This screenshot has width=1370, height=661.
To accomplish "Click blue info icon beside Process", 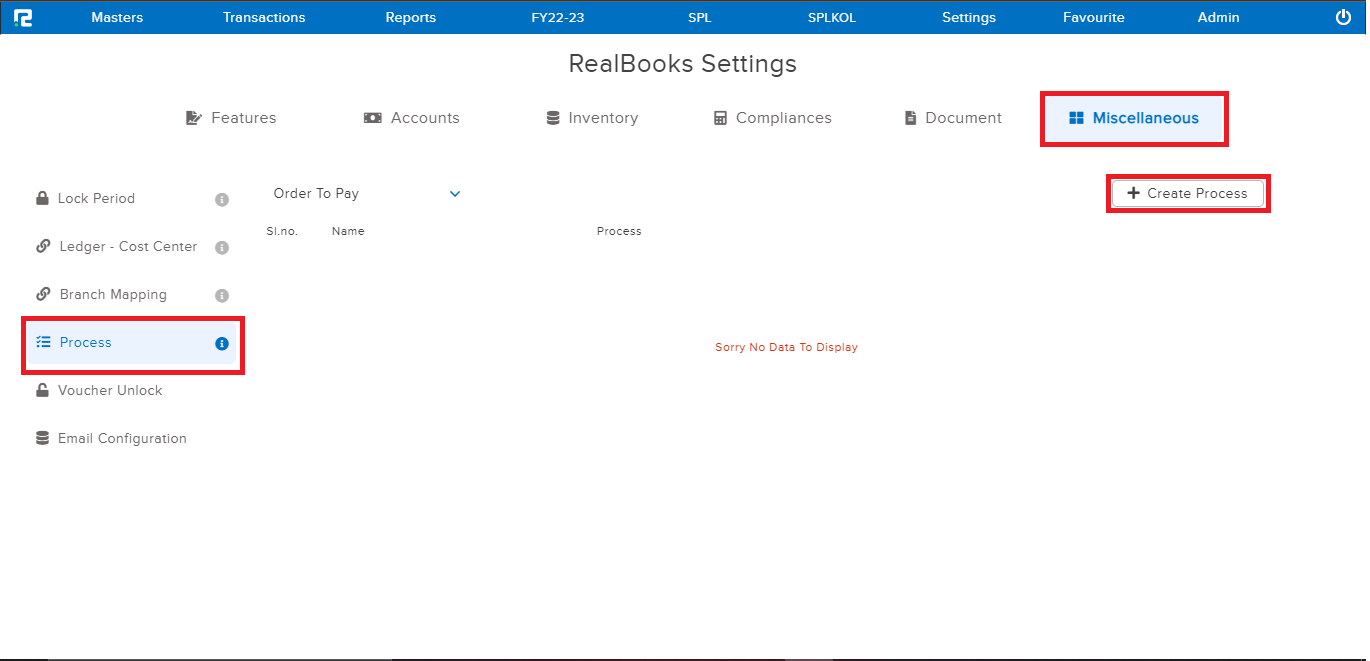I will (222, 343).
